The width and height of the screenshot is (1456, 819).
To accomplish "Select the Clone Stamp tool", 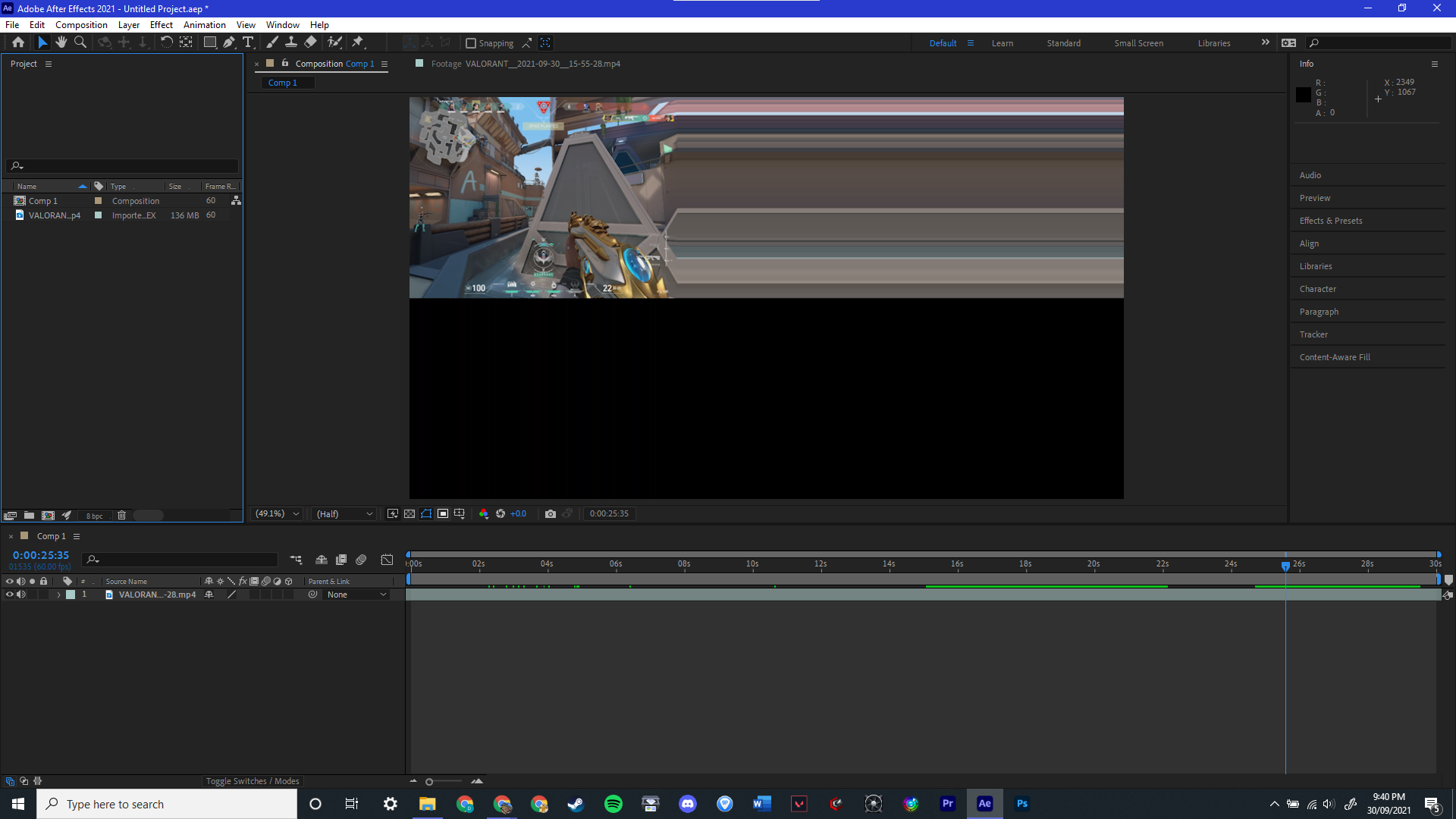I will (x=291, y=42).
